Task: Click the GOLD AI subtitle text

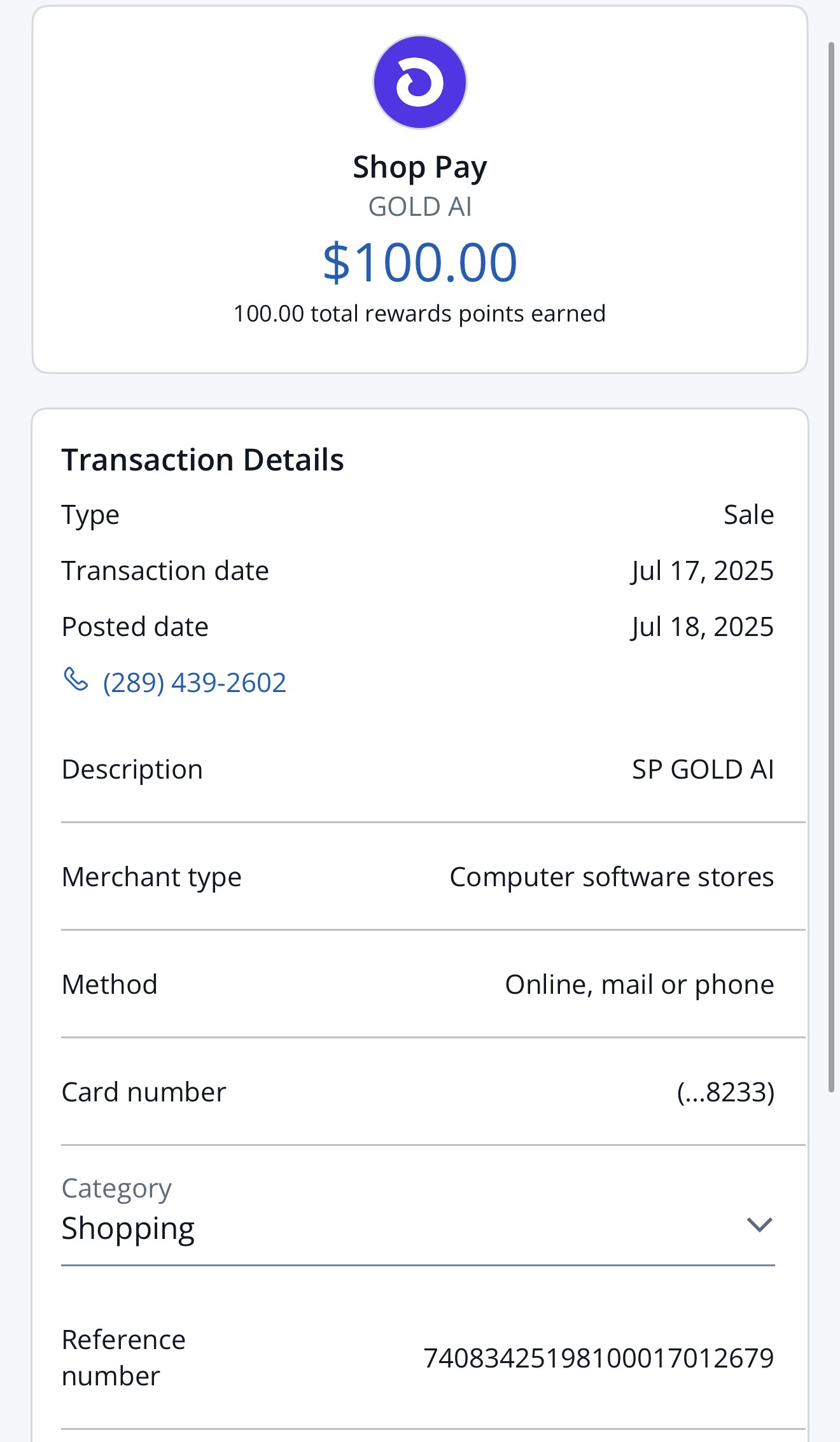Action: (419, 207)
